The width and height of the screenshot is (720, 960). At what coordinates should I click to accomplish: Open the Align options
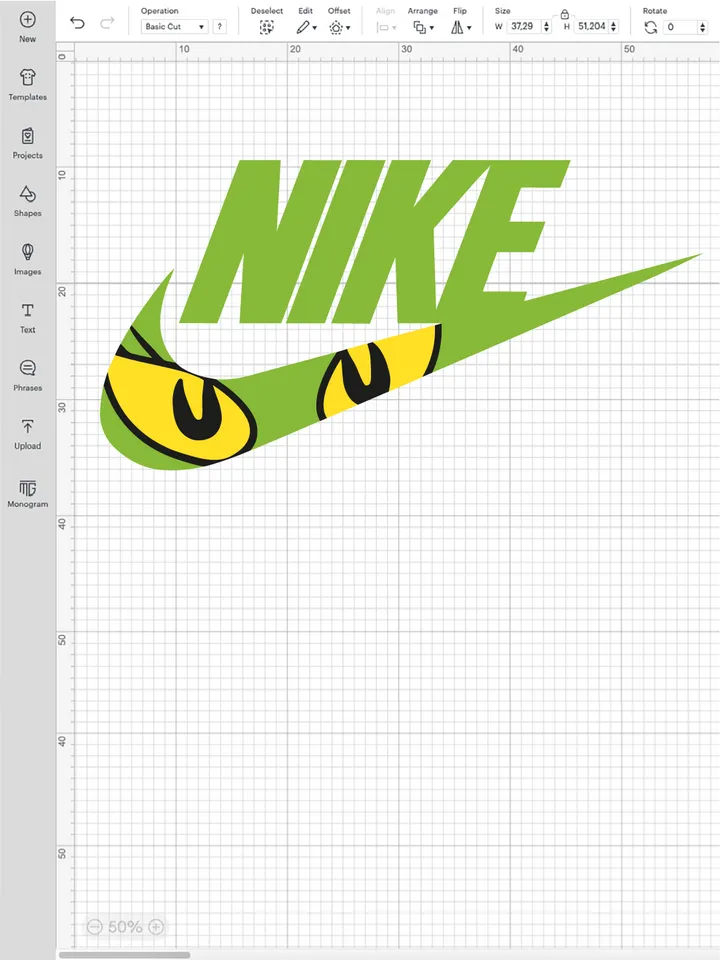386,28
